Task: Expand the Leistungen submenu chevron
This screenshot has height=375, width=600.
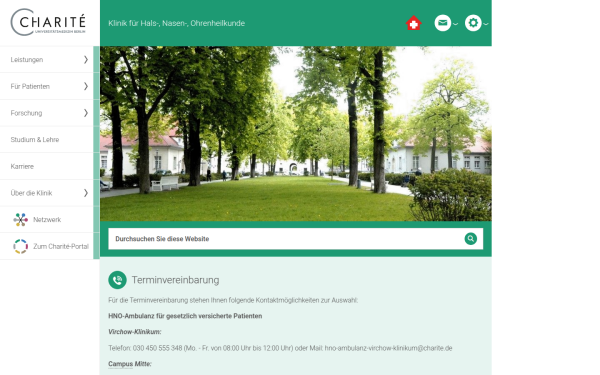Action: coord(86,60)
